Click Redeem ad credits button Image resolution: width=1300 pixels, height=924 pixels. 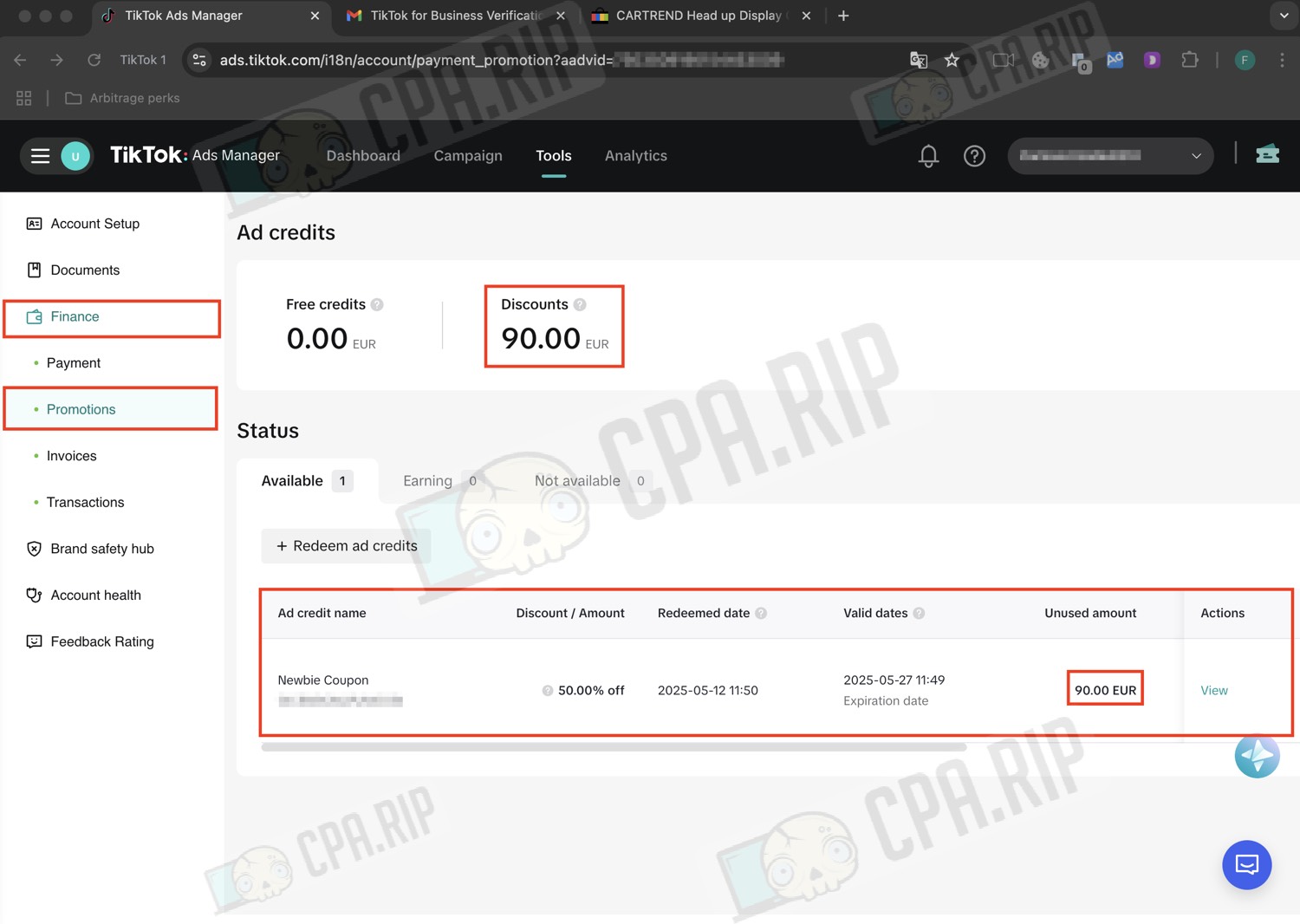(x=347, y=546)
